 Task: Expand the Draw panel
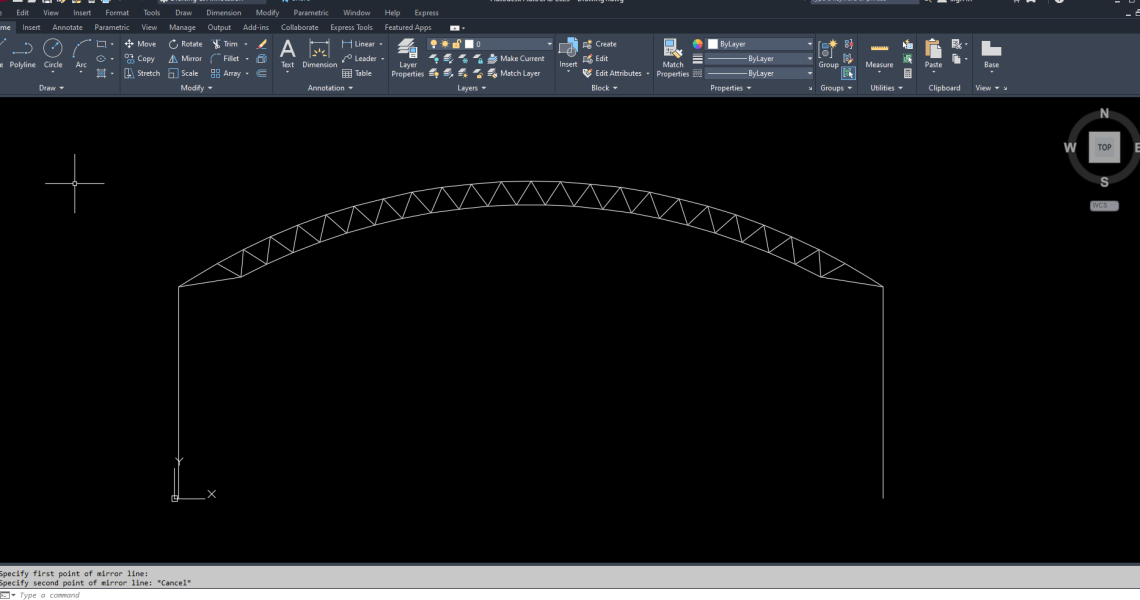point(52,88)
